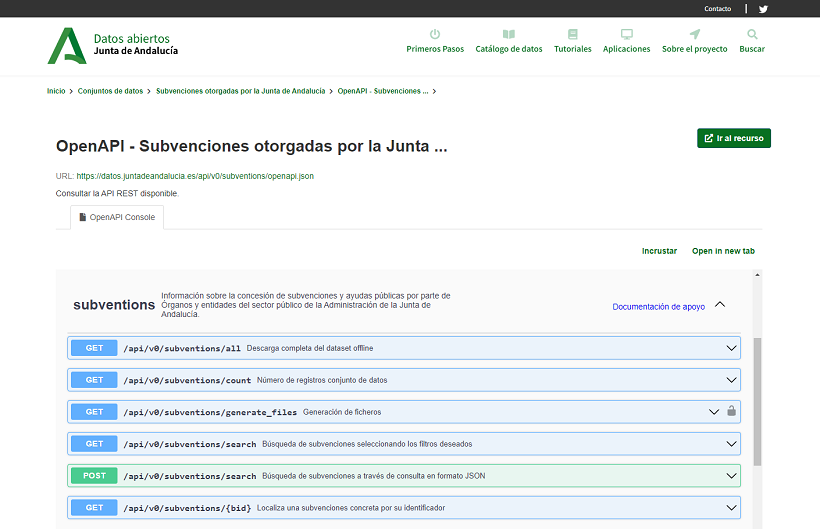Screen dimensions: 820x529
Task: Click the file icon in OpenAPI Console tab
Action: click(82, 217)
